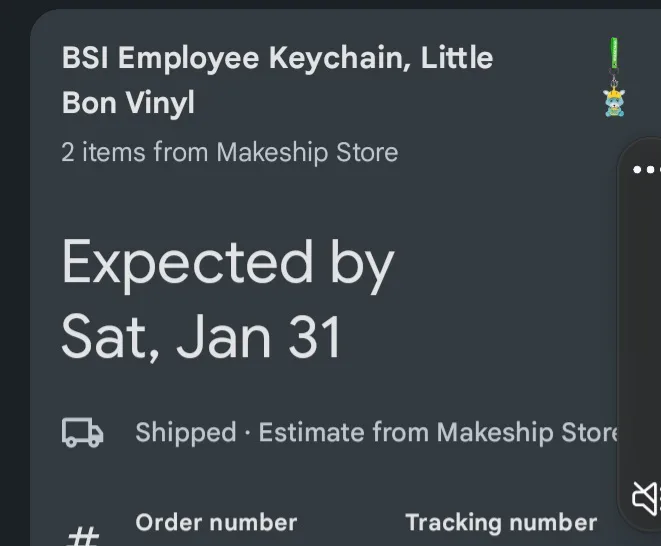The height and width of the screenshot is (546, 661).
Task: Select the 'Expected by' heading text
Action: tap(228, 263)
